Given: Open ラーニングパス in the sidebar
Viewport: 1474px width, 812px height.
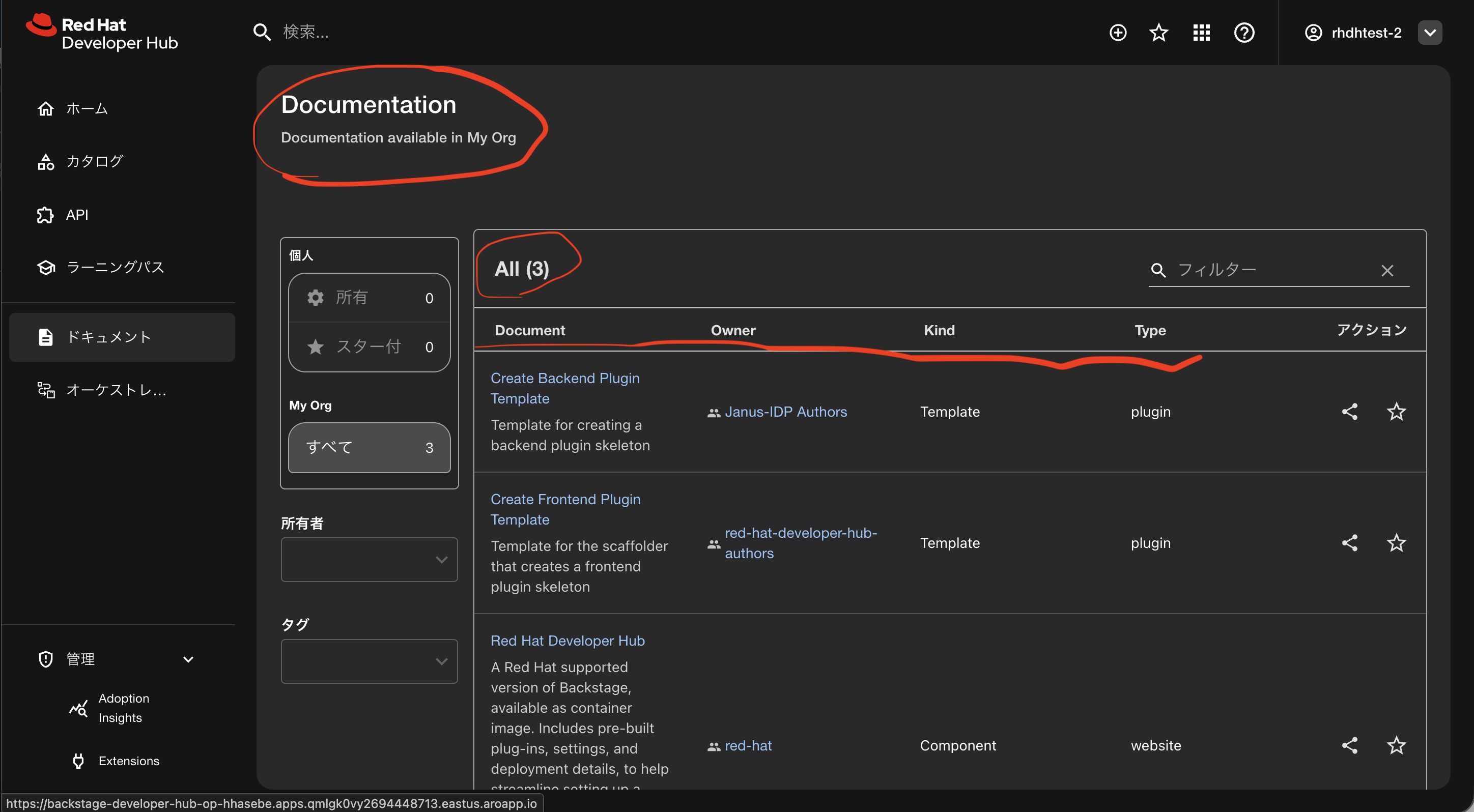Looking at the screenshot, I should pyautogui.click(x=115, y=267).
